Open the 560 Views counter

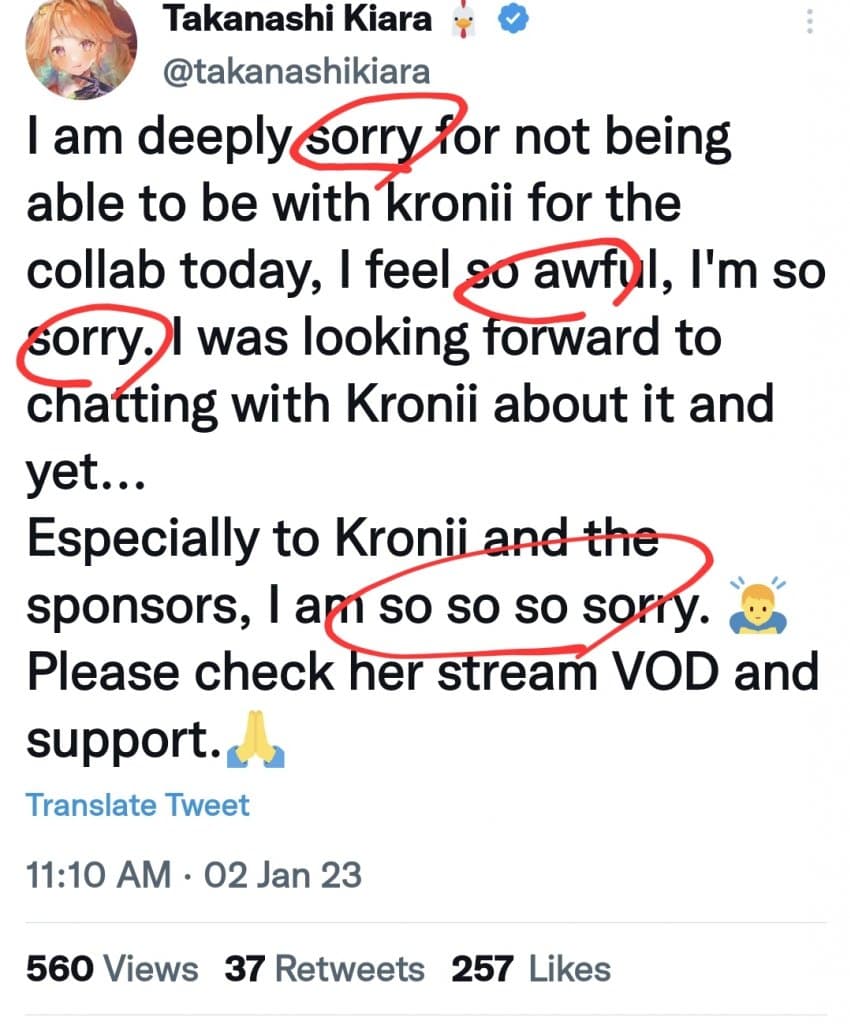point(112,968)
